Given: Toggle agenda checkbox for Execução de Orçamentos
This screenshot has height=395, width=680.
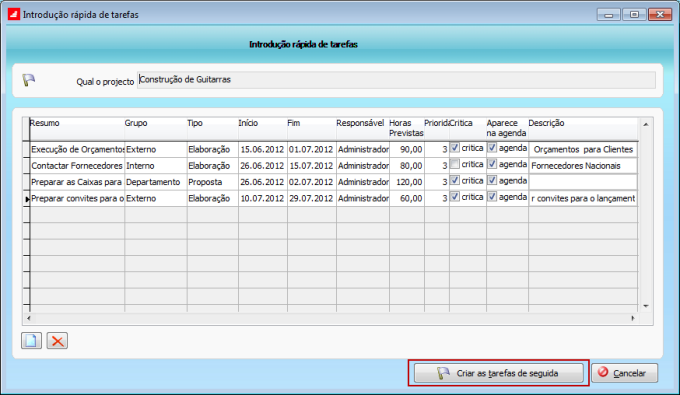Looking at the screenshot, I should [492, 148].
